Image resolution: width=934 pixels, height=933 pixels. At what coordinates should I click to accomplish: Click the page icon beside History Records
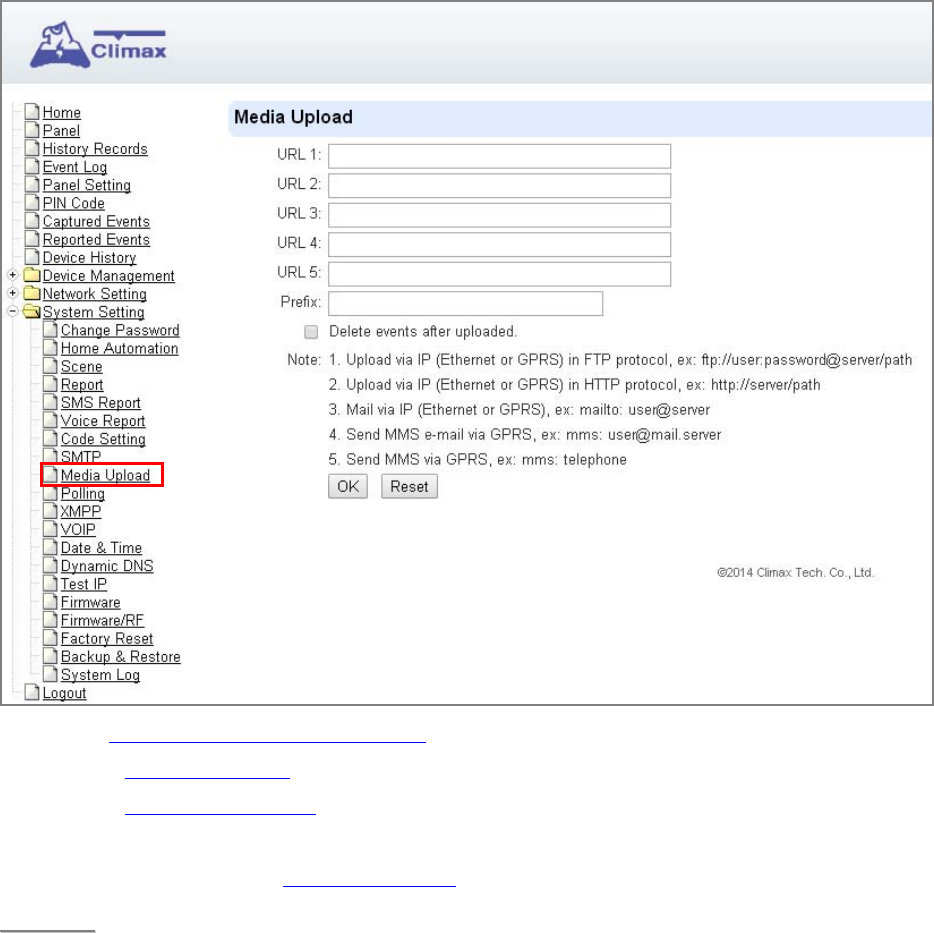click(32, 148)
